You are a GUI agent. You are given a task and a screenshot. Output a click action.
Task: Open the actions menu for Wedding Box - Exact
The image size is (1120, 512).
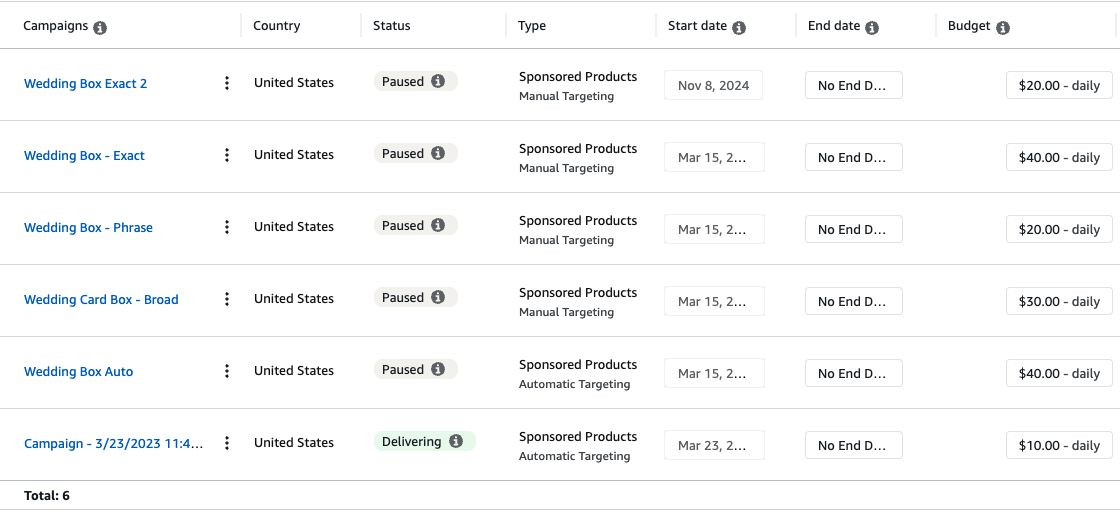227,155
